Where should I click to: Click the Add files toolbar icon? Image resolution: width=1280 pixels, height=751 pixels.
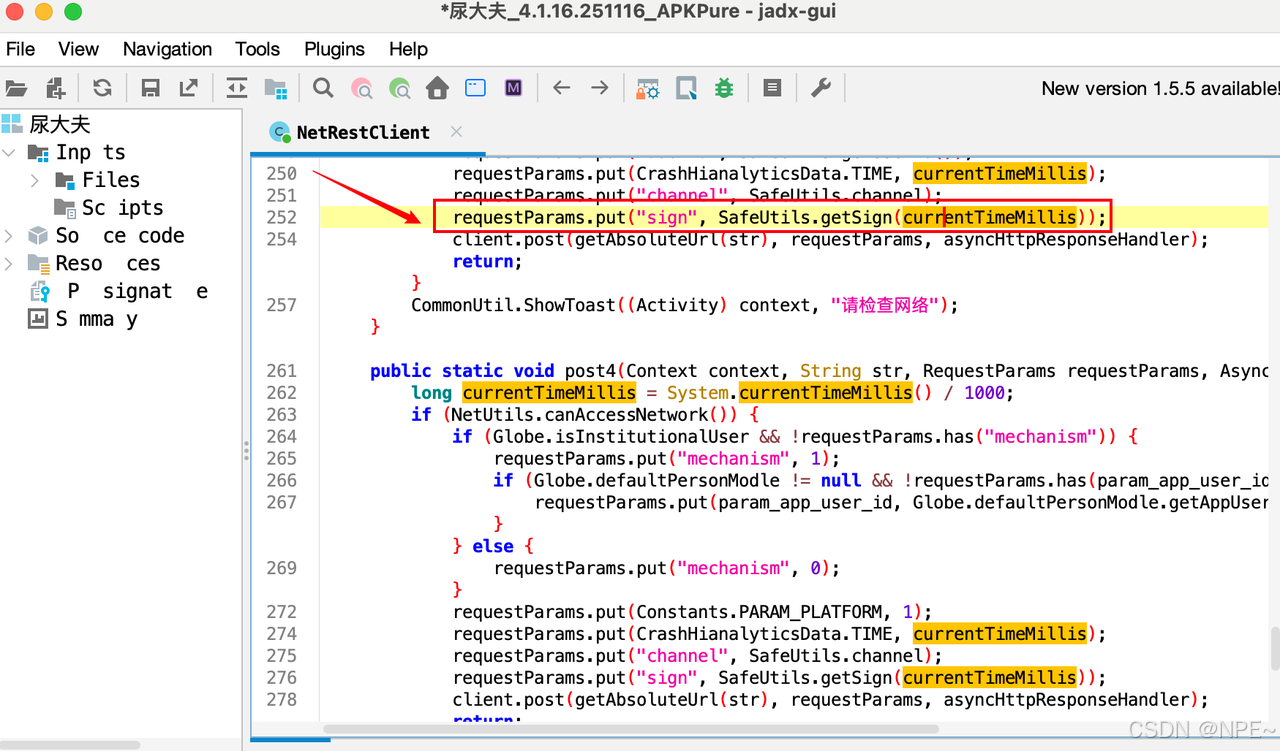pyautogui.click(x=55, y=89)
